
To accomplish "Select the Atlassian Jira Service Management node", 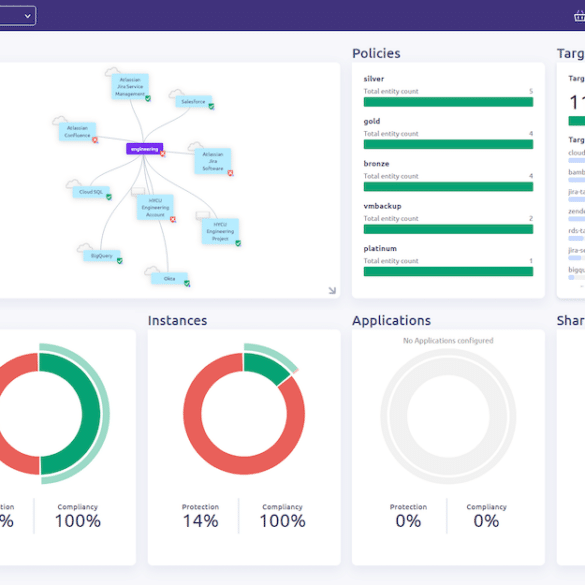I will coord(130,87).
